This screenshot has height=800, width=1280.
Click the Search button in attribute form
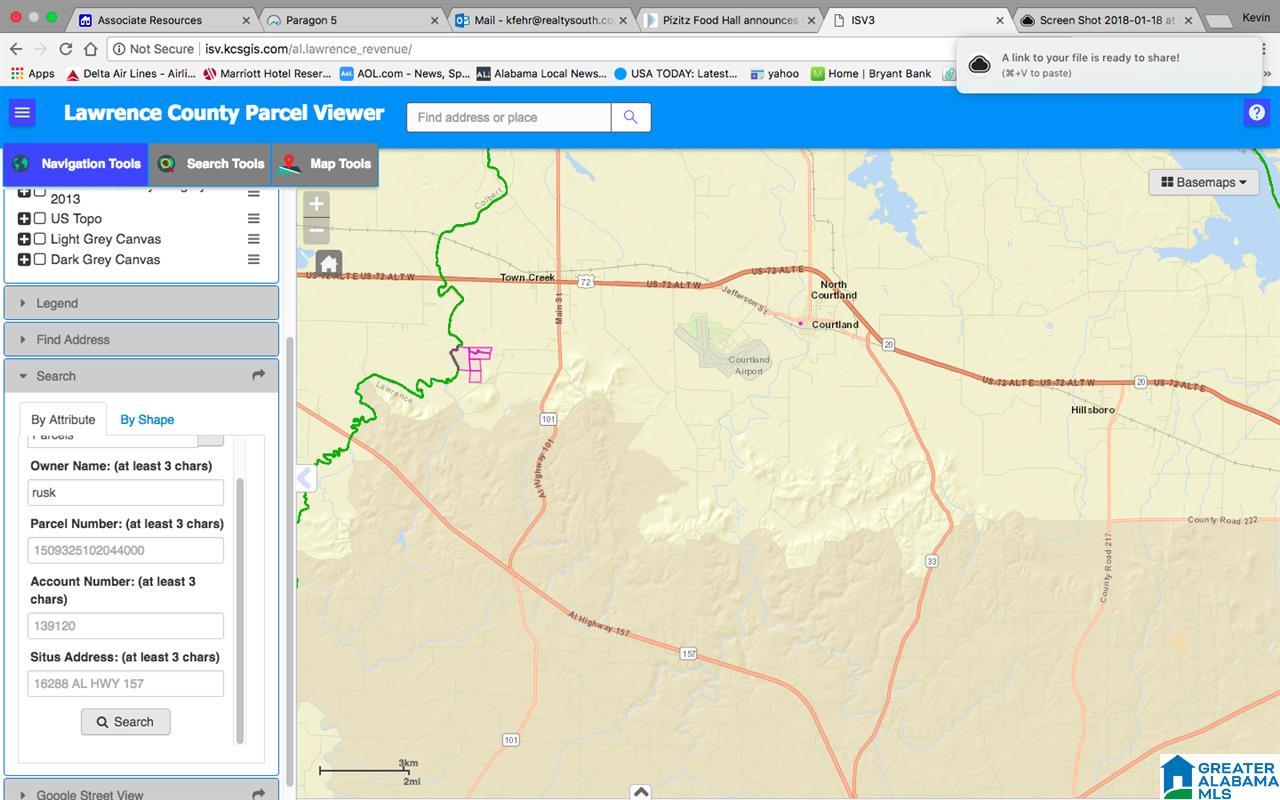pyautogui.click(x=126, y=722)
